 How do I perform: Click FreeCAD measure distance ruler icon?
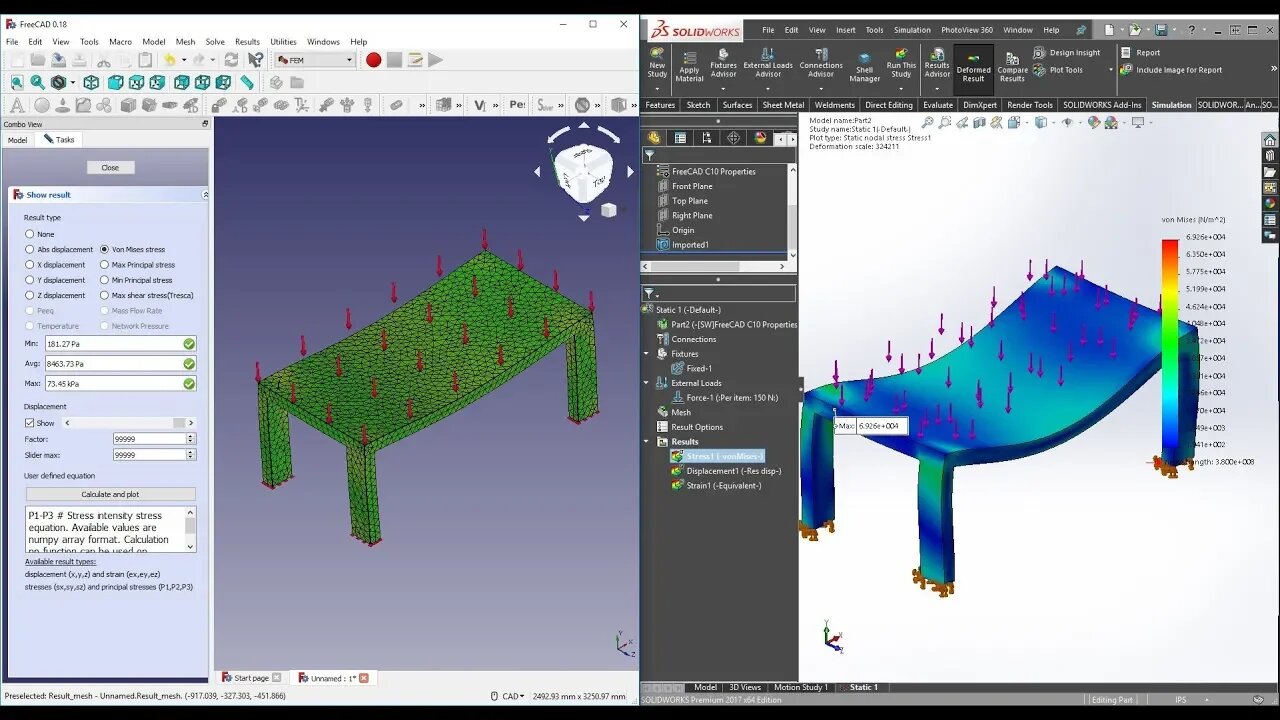(246, 82)
